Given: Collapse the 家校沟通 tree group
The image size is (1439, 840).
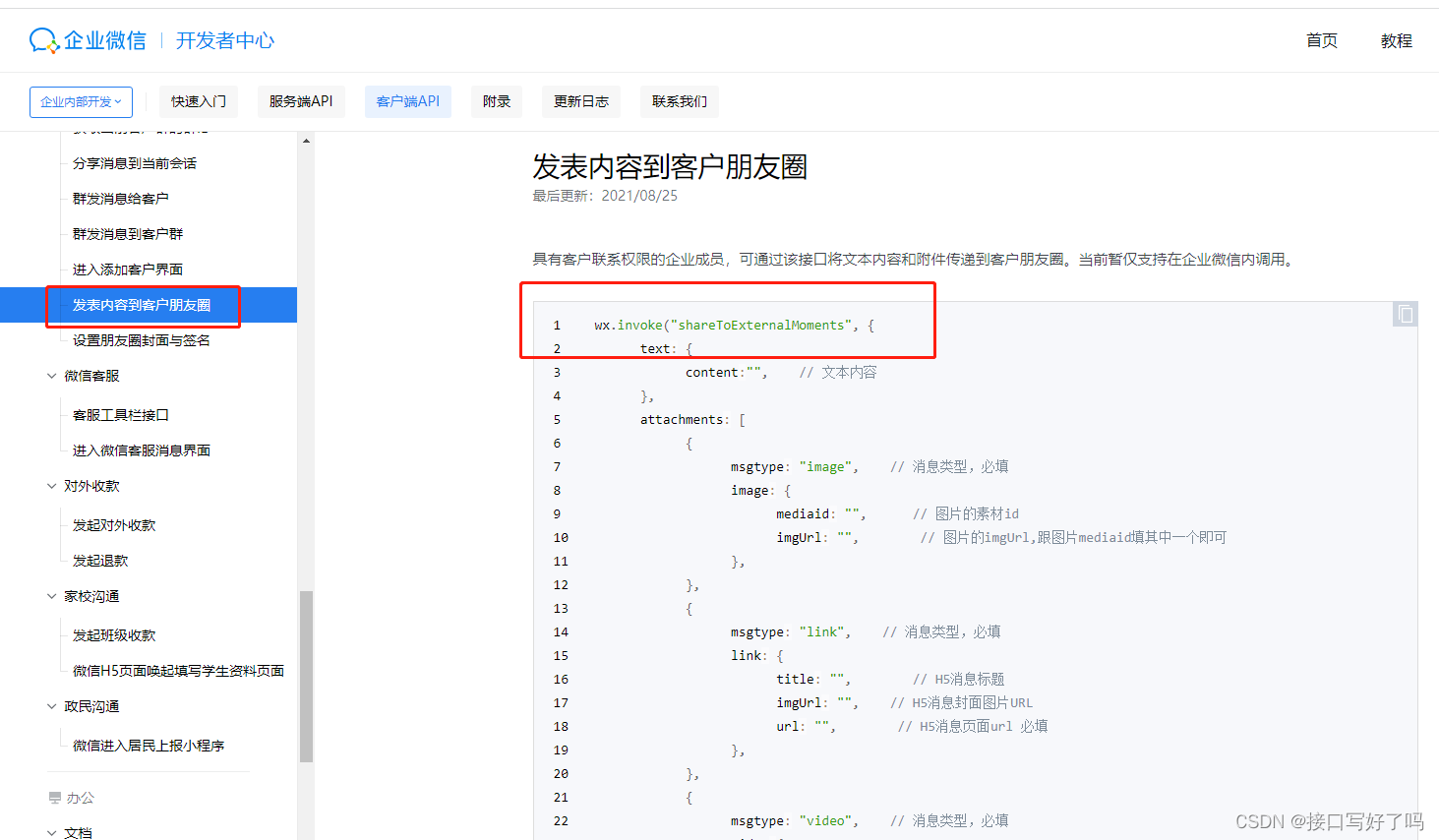Looking at the screenshot, I should [52, 596].
